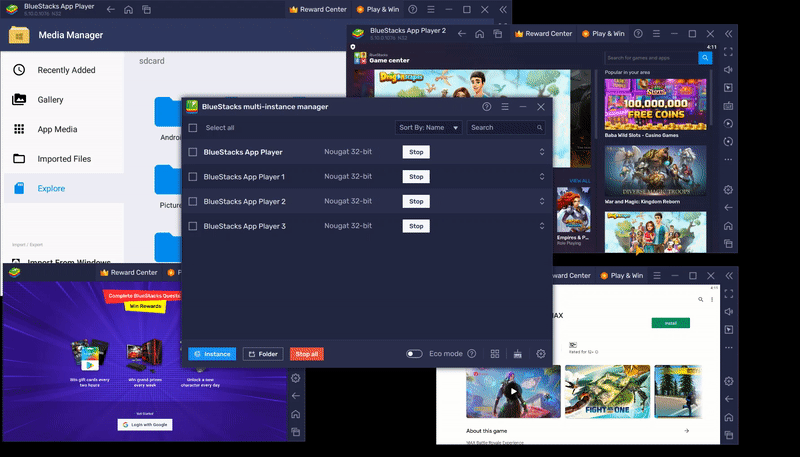Open the Sort By: Name dropdown

coord(429,128)
